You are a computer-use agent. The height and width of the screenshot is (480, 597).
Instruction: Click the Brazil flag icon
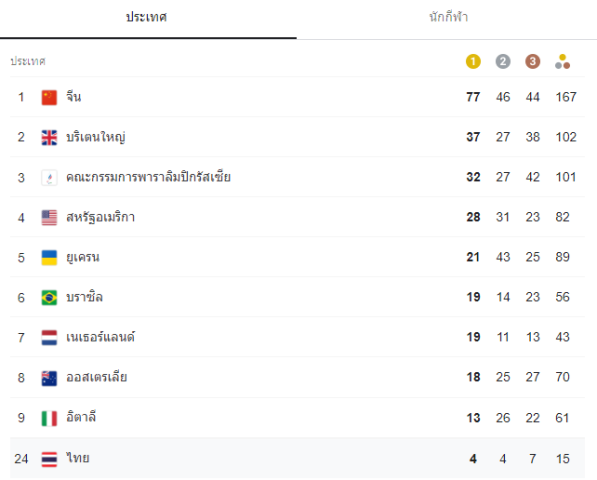tap(49, 298)
